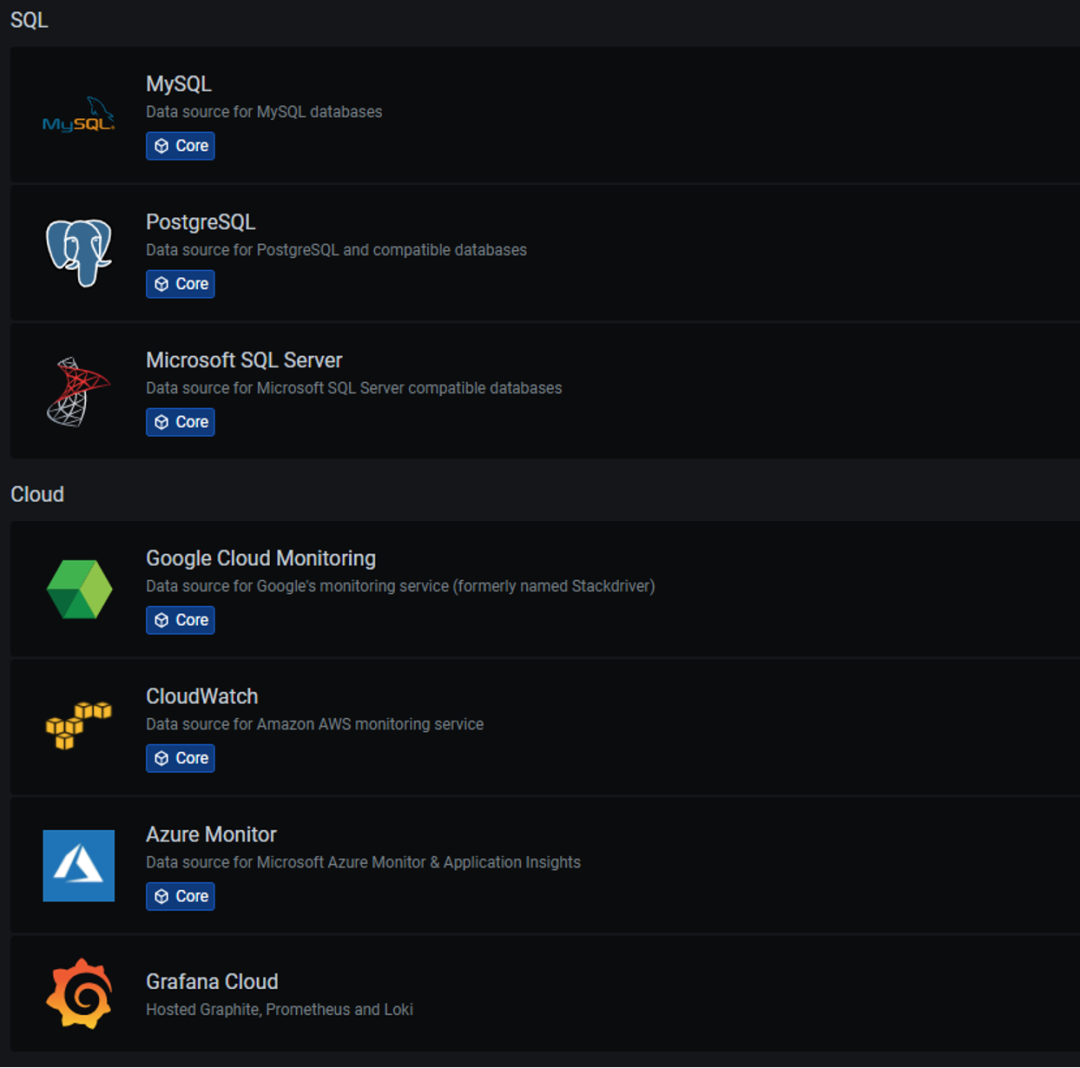Select the Grafana Cloud title
This screenshot has width=1080, height=1068.
pos(212,981)
